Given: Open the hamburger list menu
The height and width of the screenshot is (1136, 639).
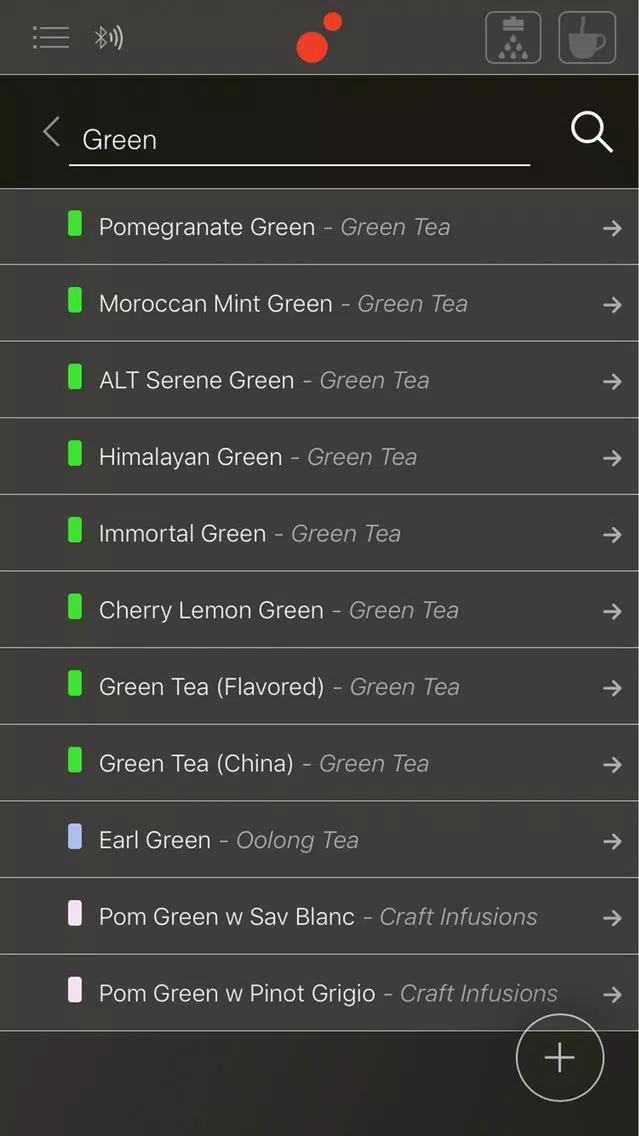Looking at the screenshot, I should (x=51, y=38).
